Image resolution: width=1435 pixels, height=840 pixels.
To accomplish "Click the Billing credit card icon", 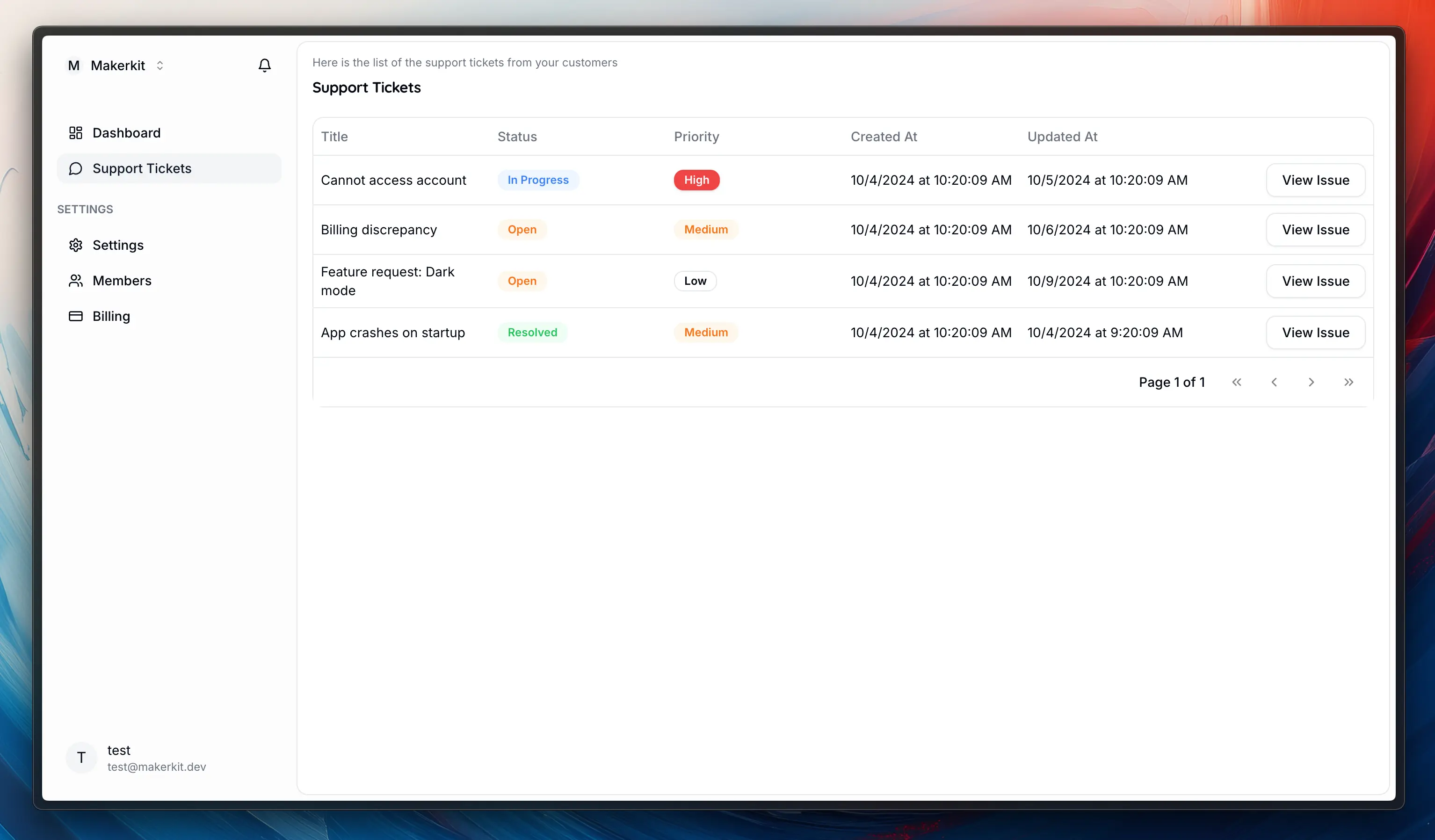I will pyautogui.click(x=76, y=316).
